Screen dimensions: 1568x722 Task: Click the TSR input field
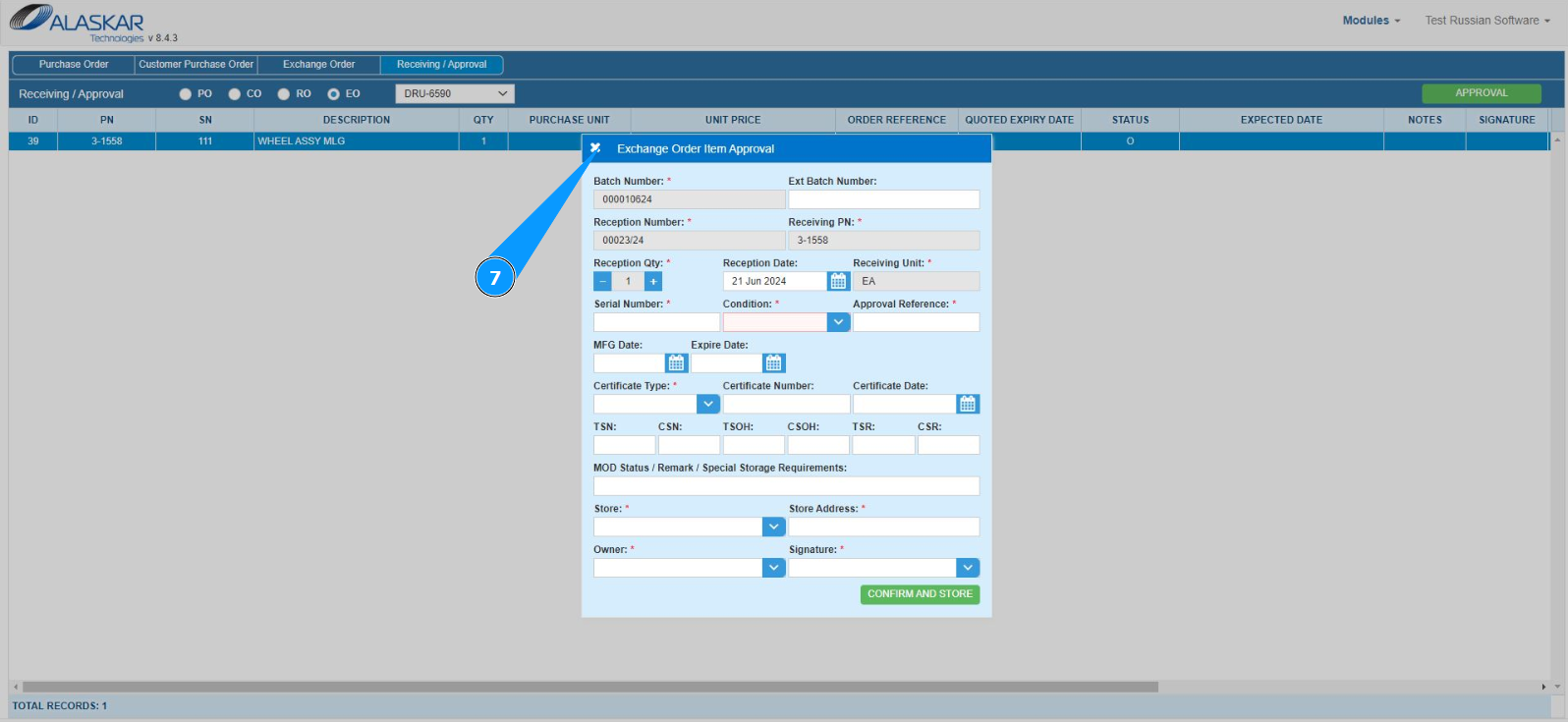[883, 445]
